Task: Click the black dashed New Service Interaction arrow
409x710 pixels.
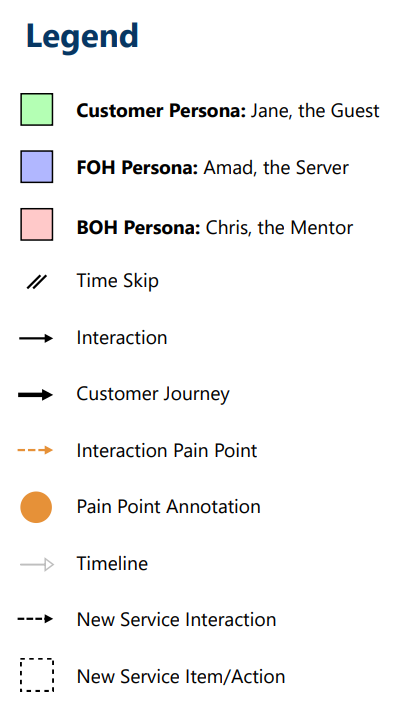Action: click(x=35, y=619)
